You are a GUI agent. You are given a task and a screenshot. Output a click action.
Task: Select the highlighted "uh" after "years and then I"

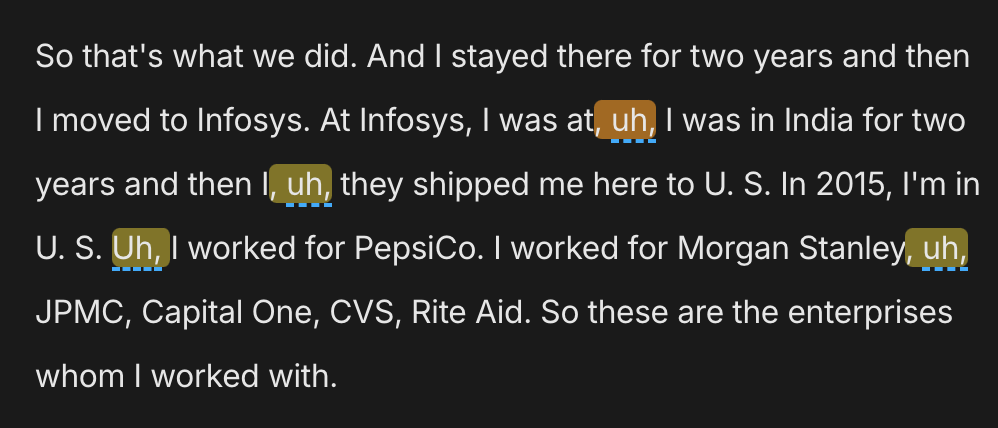pyautogui.click(x=302, y=185)
